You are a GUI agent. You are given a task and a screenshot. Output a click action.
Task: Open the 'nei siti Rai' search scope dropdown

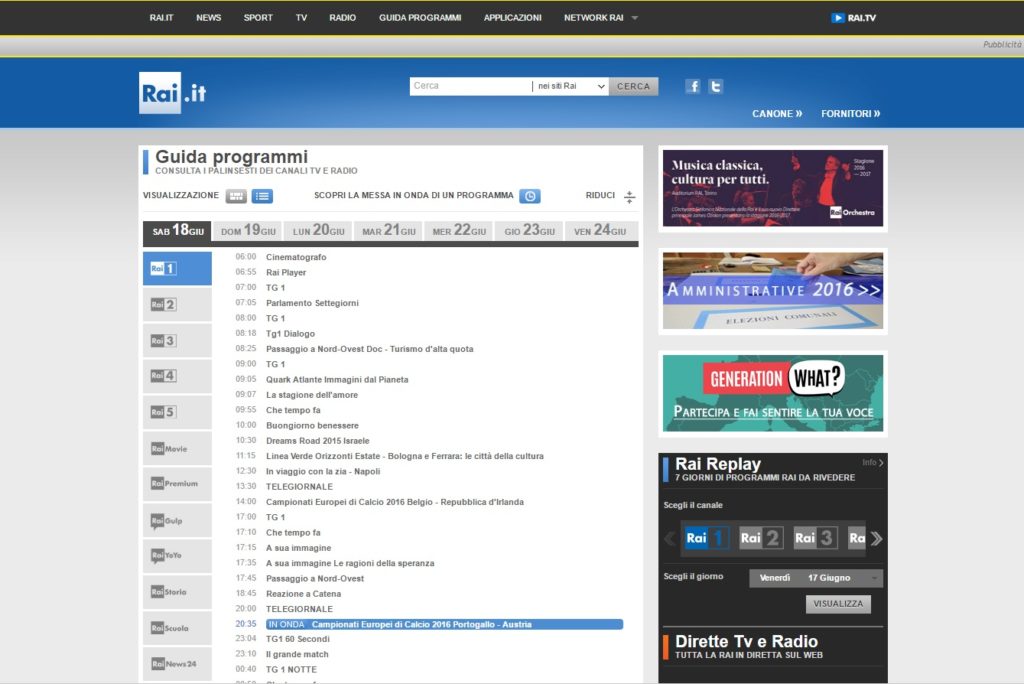tap(569, 86)
